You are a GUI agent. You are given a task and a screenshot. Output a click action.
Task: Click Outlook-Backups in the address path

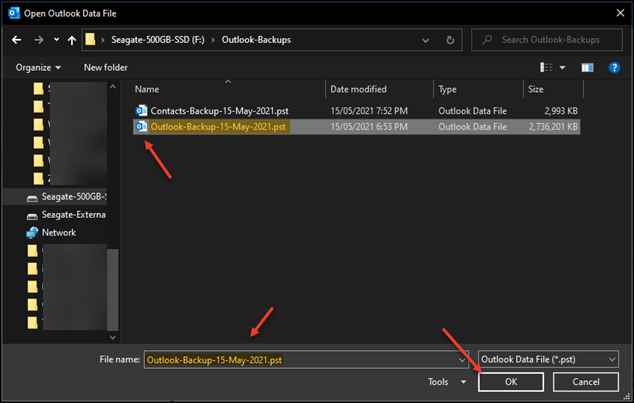(x=256, y=40)
